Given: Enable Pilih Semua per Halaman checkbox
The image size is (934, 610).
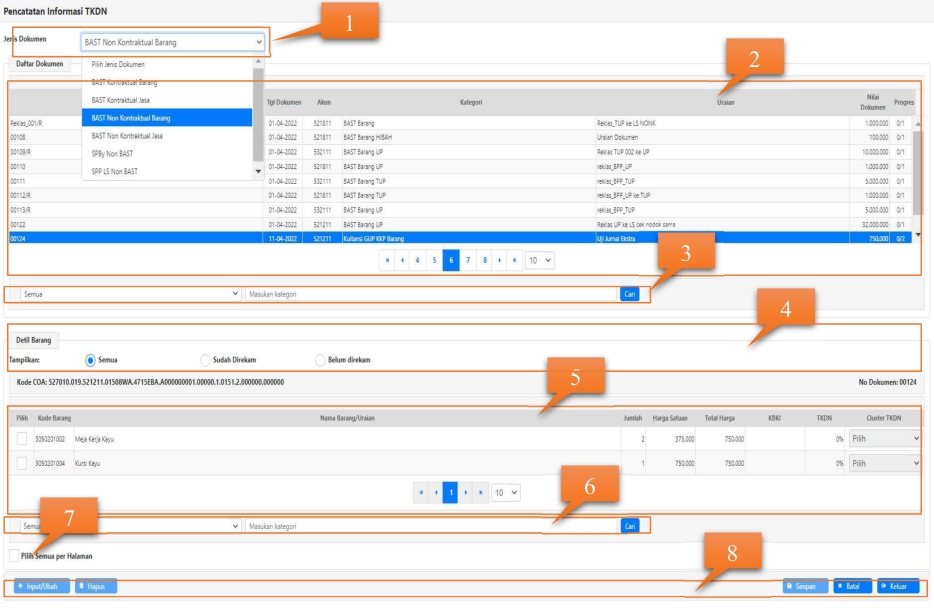Looking at the screenshot, I should [x=13, y=556].
